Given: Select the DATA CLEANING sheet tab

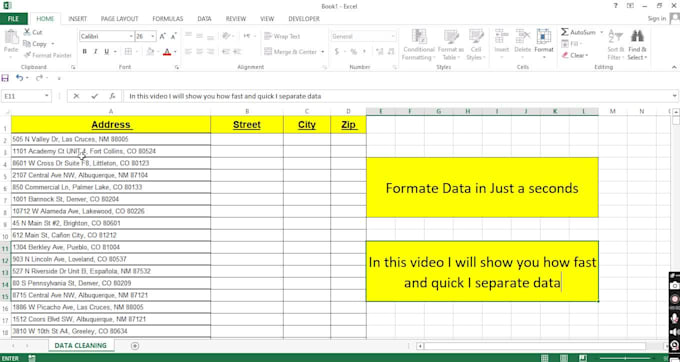Looking at the screenshot, I should tap(80, 346).
